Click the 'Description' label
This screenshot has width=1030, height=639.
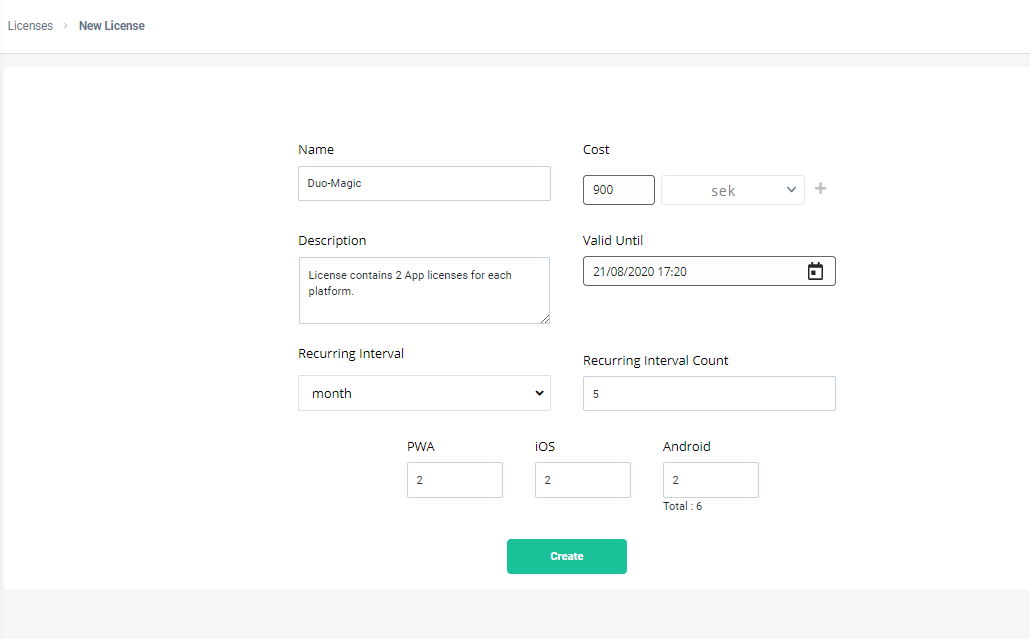pyautogui.click(x=332, y=240)
